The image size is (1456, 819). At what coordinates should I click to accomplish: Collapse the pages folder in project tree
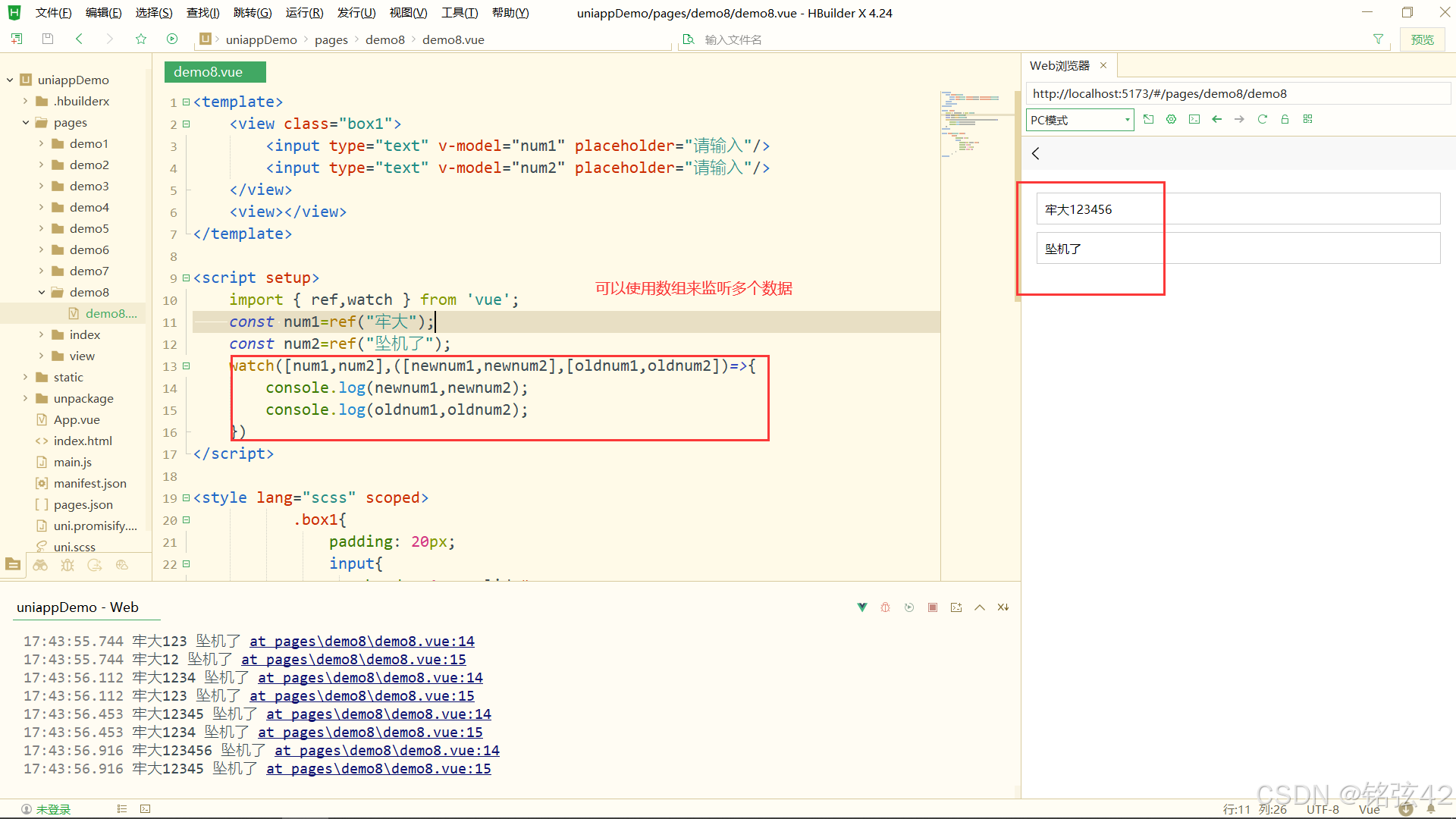[x=26, y=122]
